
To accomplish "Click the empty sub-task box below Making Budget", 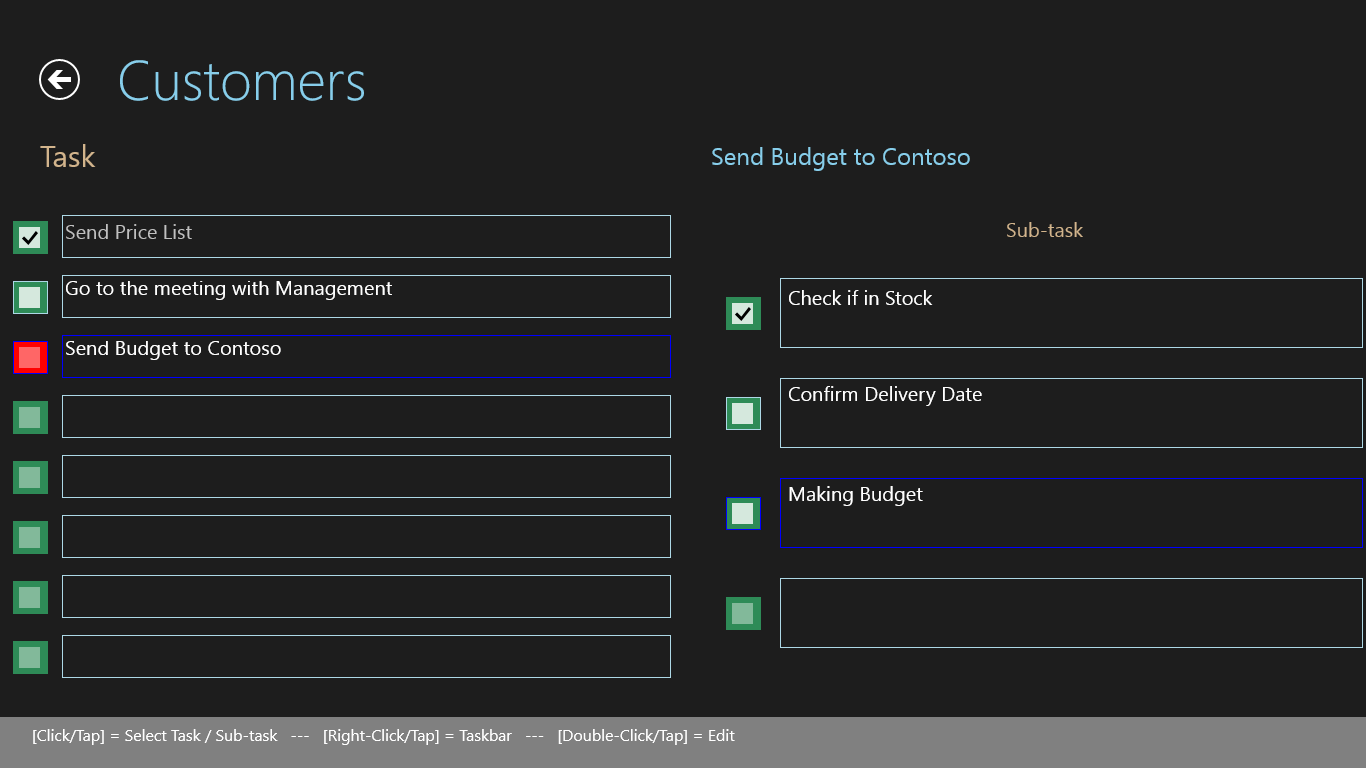I will click(1071, 613).
